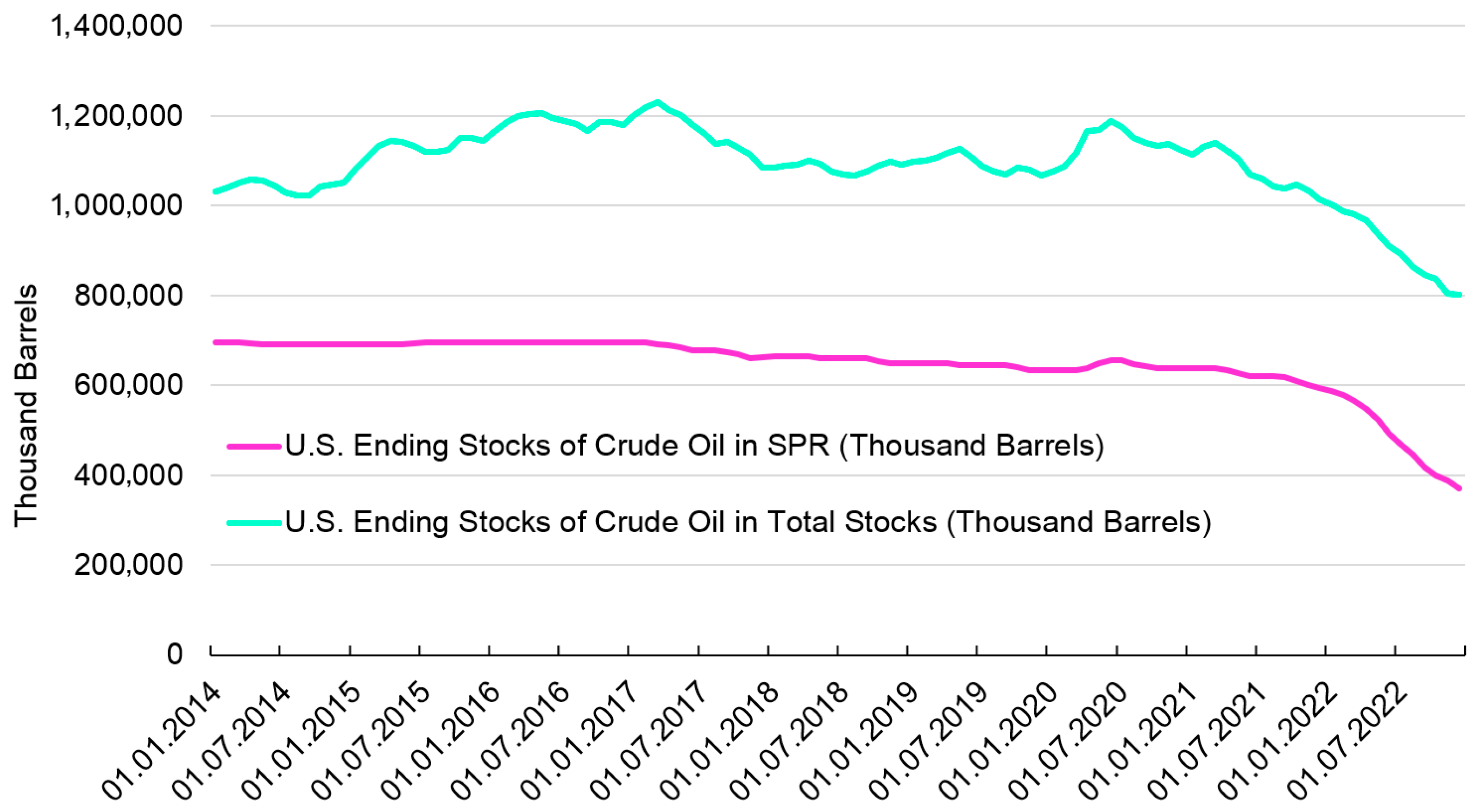Click the 400,000 y-axis label
The image size is (1479, 812).
129,476
